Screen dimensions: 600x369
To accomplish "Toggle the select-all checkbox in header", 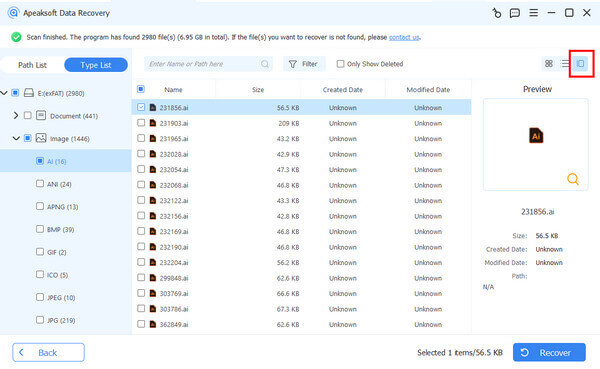I will coord(141,89).
